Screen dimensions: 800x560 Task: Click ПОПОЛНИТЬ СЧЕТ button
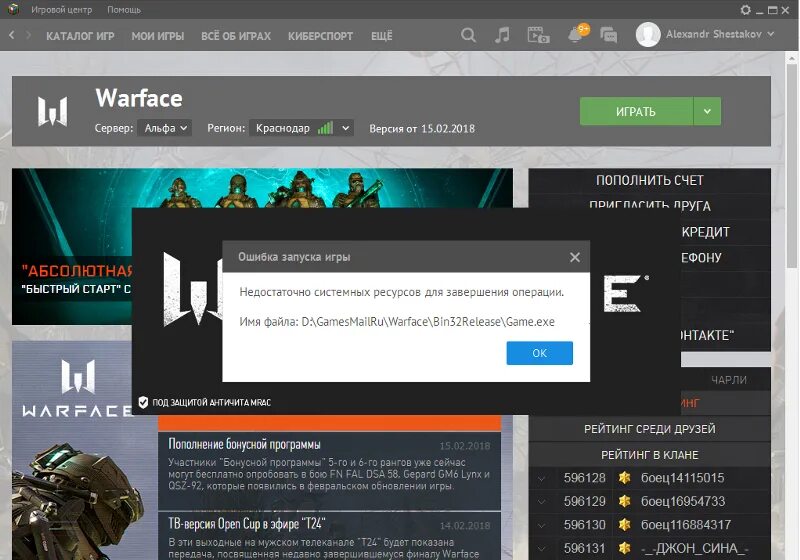click(649, 180)
